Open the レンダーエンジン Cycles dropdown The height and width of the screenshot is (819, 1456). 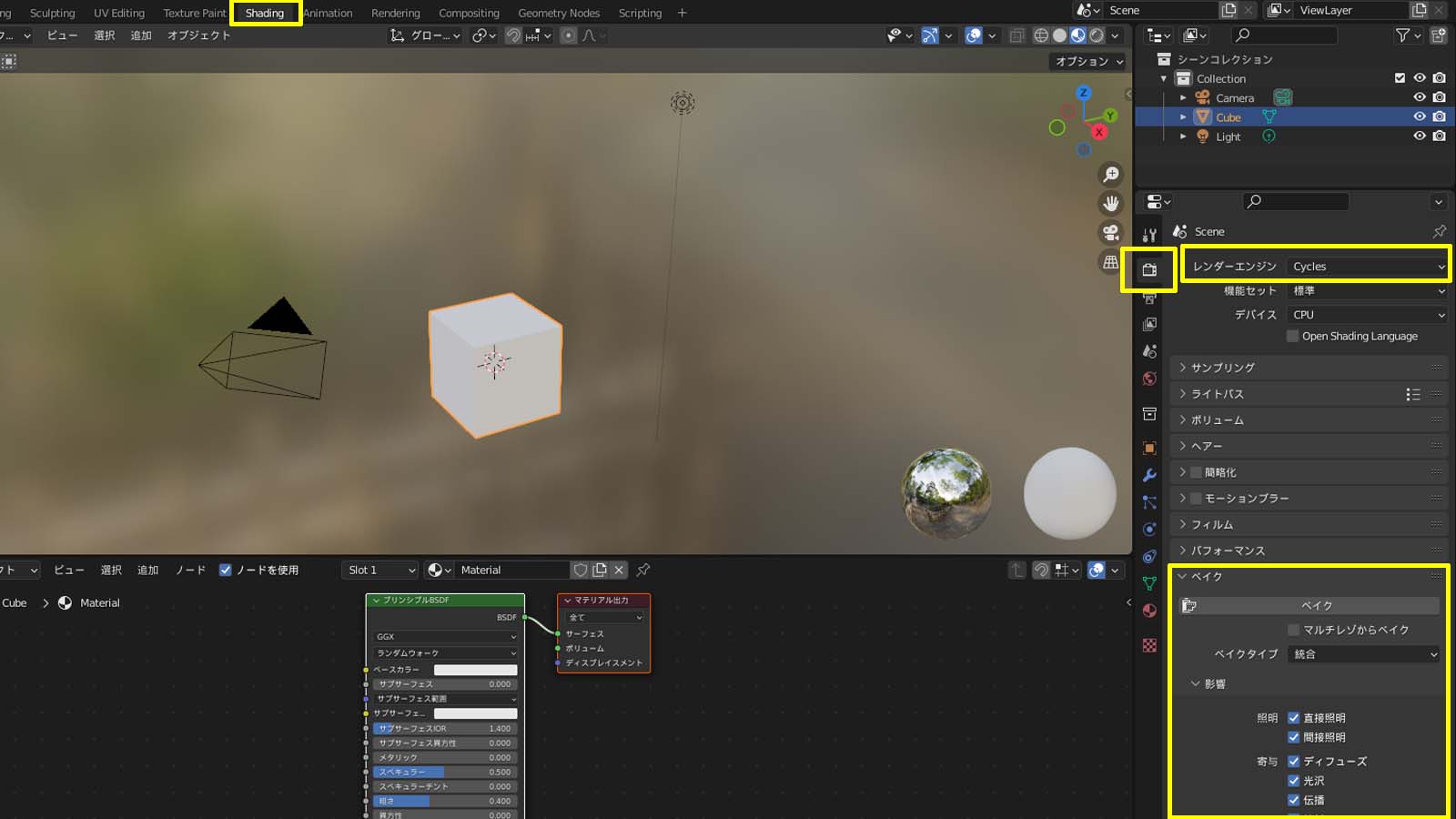pyautogui.click(x=1367, y=267)
